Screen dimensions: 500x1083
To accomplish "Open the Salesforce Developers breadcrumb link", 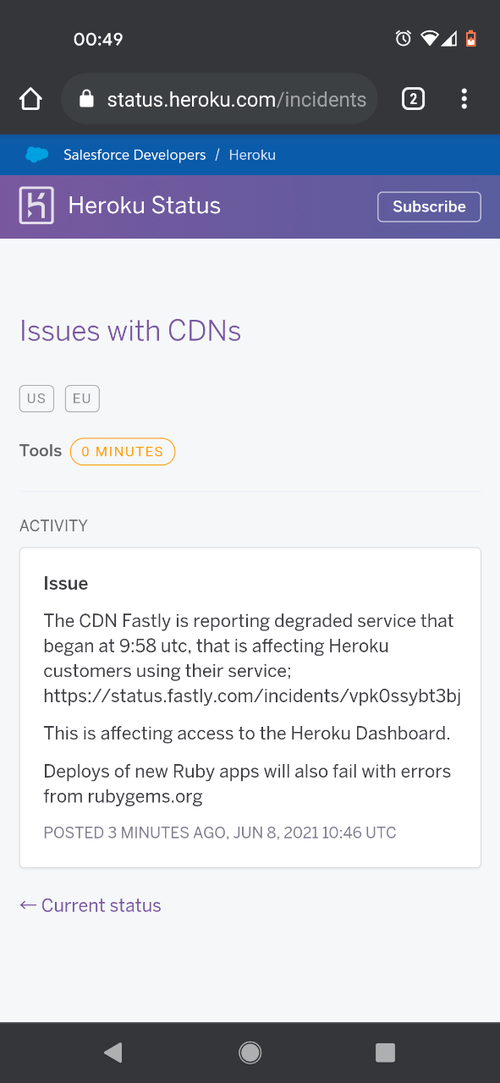I will [135, 155].
